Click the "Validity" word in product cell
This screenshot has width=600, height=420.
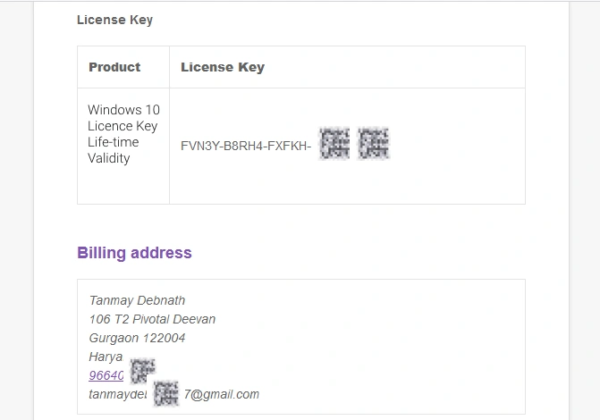point(109,158)
